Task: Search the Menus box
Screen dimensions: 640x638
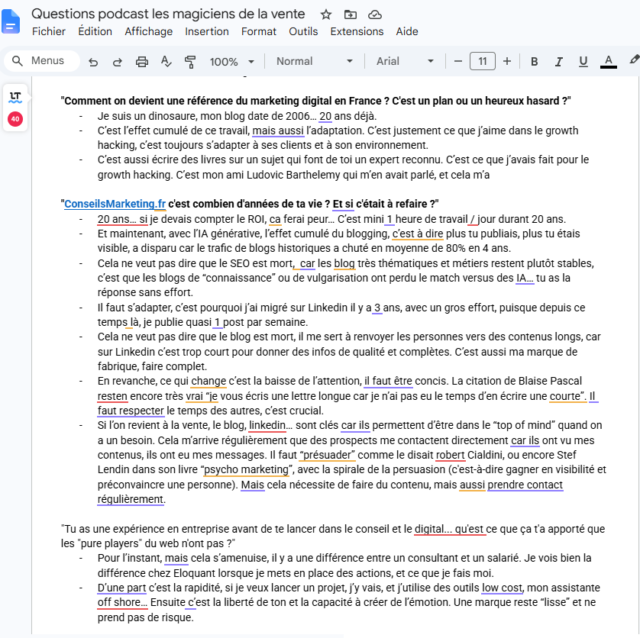Action: click(41, 61)
